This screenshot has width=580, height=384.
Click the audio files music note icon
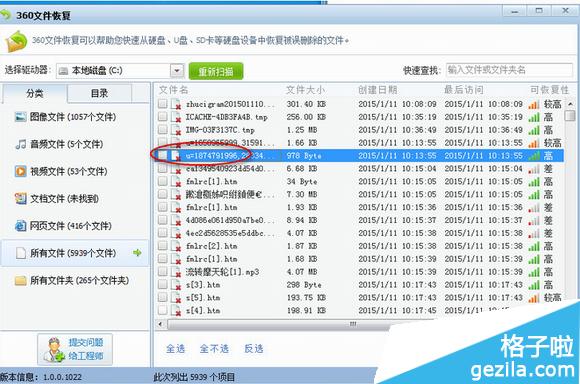tap(20, 144)
